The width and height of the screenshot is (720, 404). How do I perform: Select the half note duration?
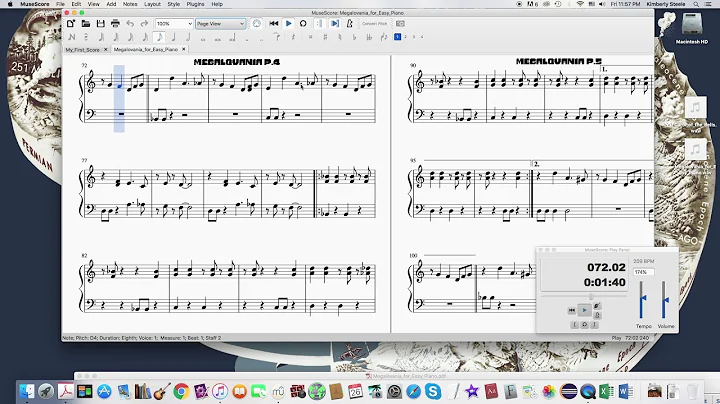[x=188, y=37]
